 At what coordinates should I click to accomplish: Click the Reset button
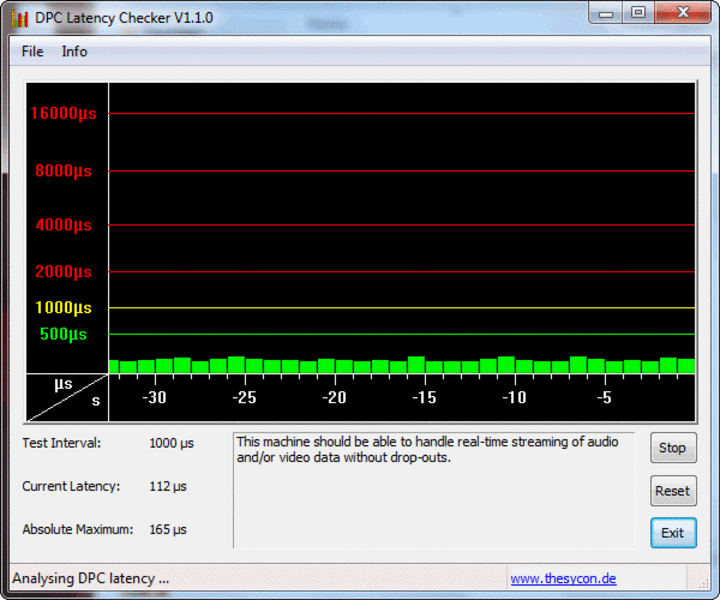(673, 491)
